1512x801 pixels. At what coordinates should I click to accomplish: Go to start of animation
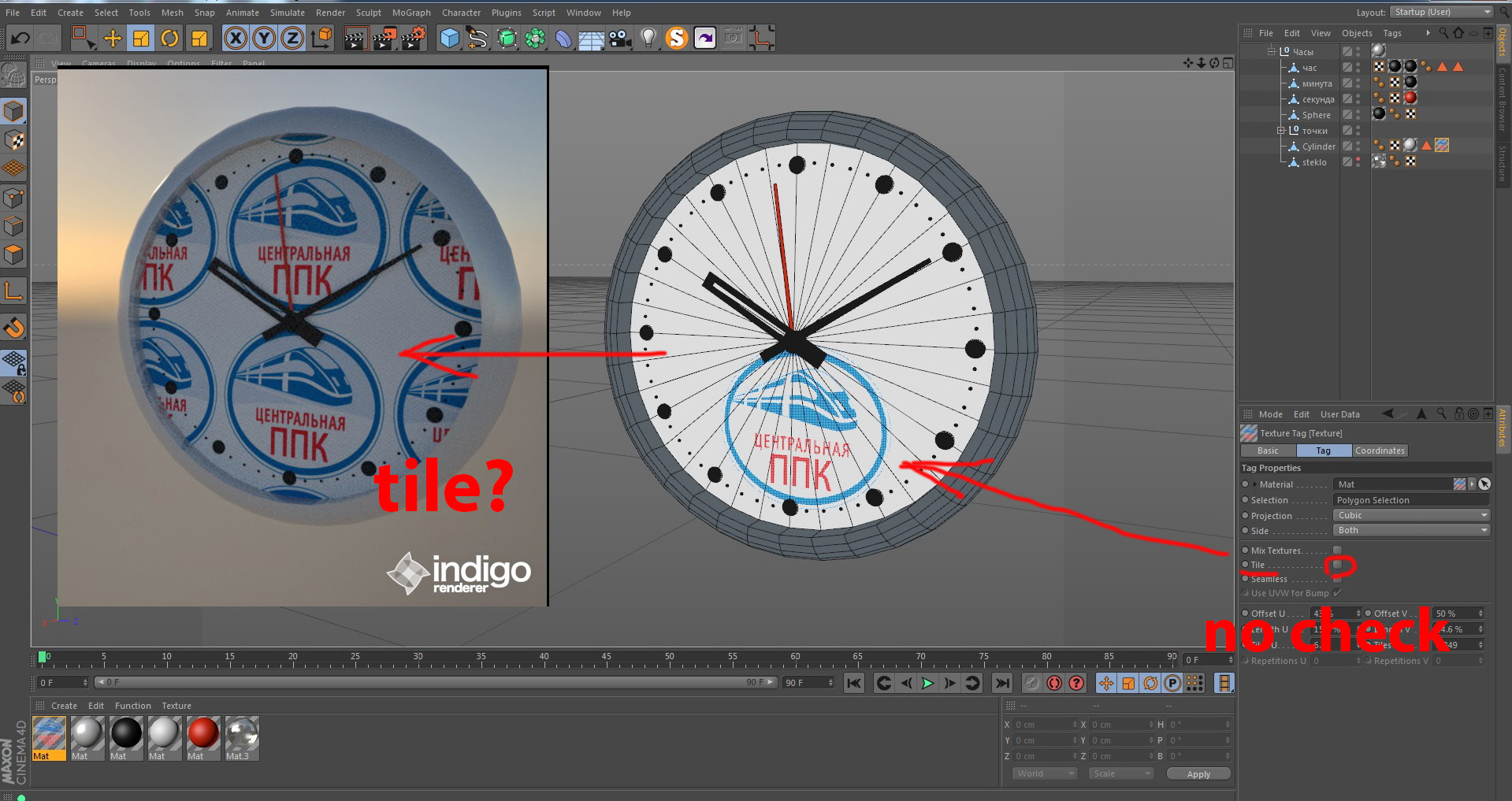point(854,683)
